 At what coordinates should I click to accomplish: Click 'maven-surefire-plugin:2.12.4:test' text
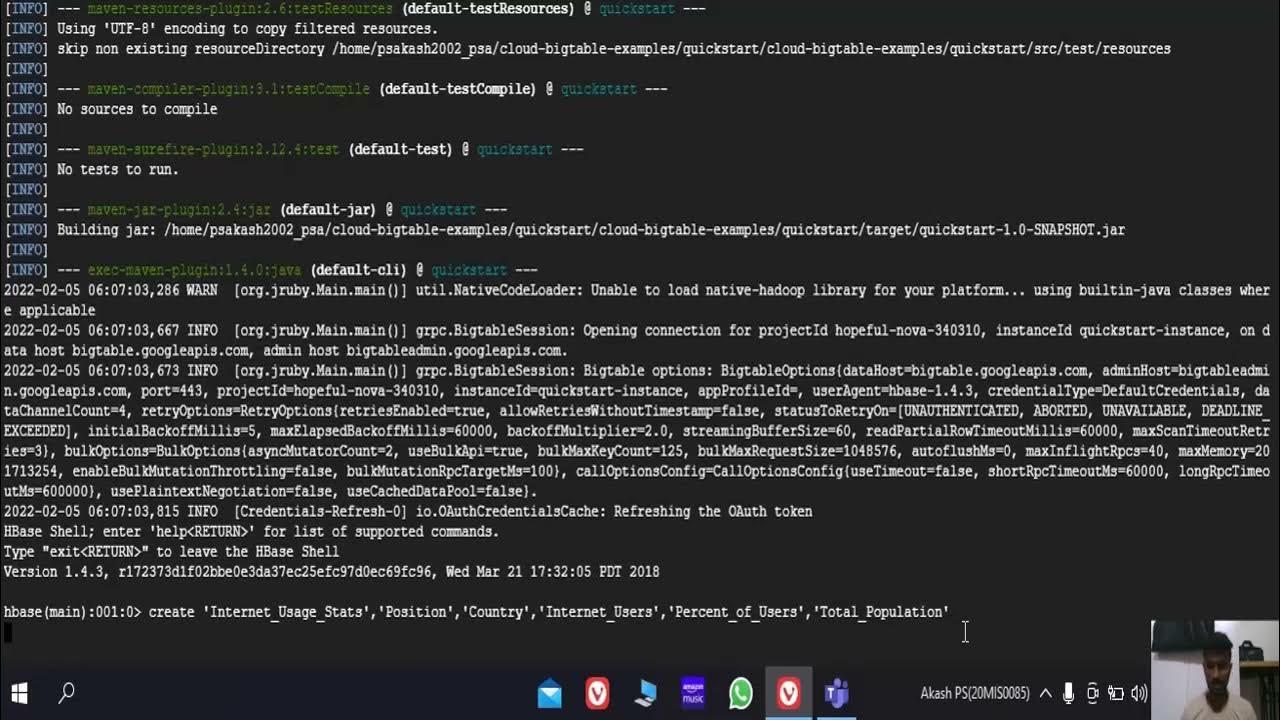pyautogui.click(x=213, y=149)
